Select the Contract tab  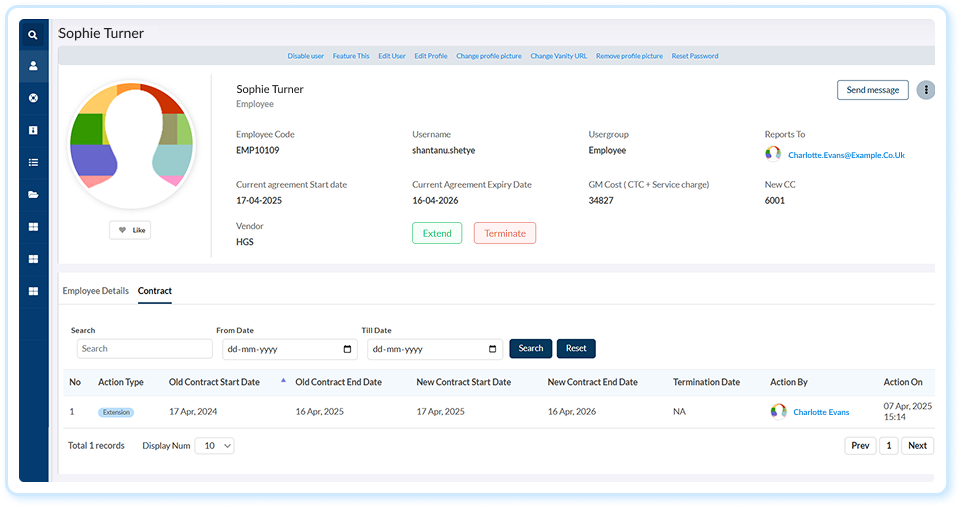tap(154, 291)
